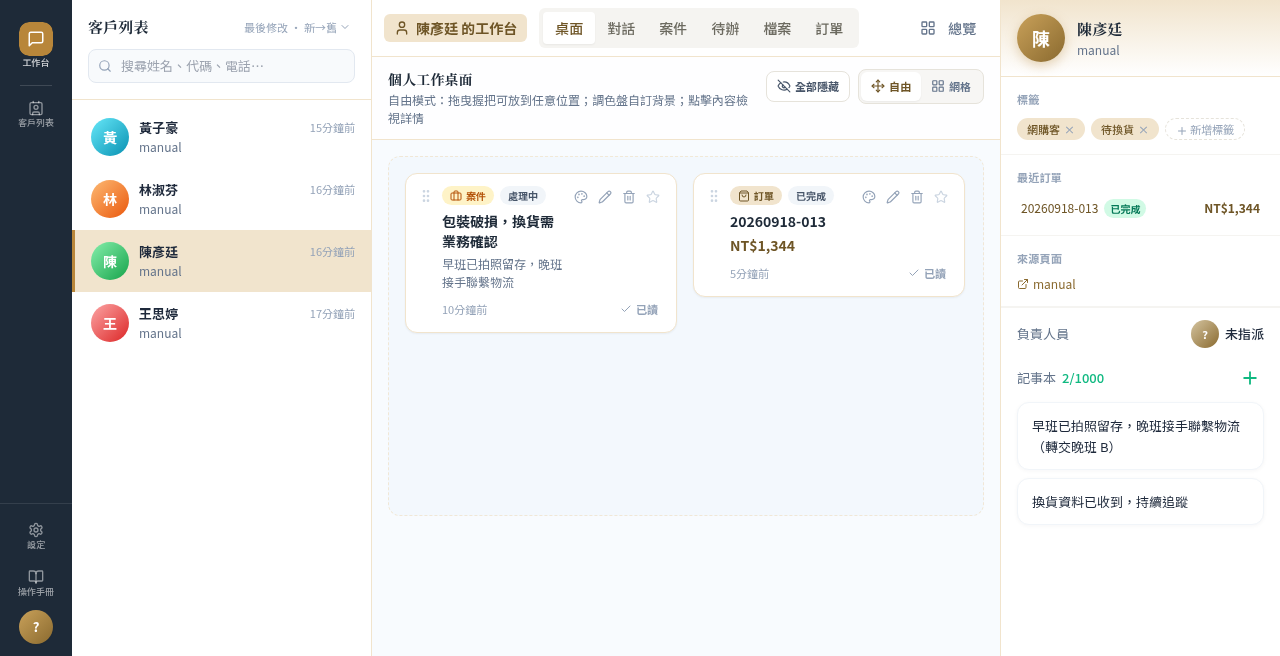Image resolution: width=1280 pixels, height=656 pixels.
Task: Click the 已完成 badge on order card
Action: pos(811,196)
